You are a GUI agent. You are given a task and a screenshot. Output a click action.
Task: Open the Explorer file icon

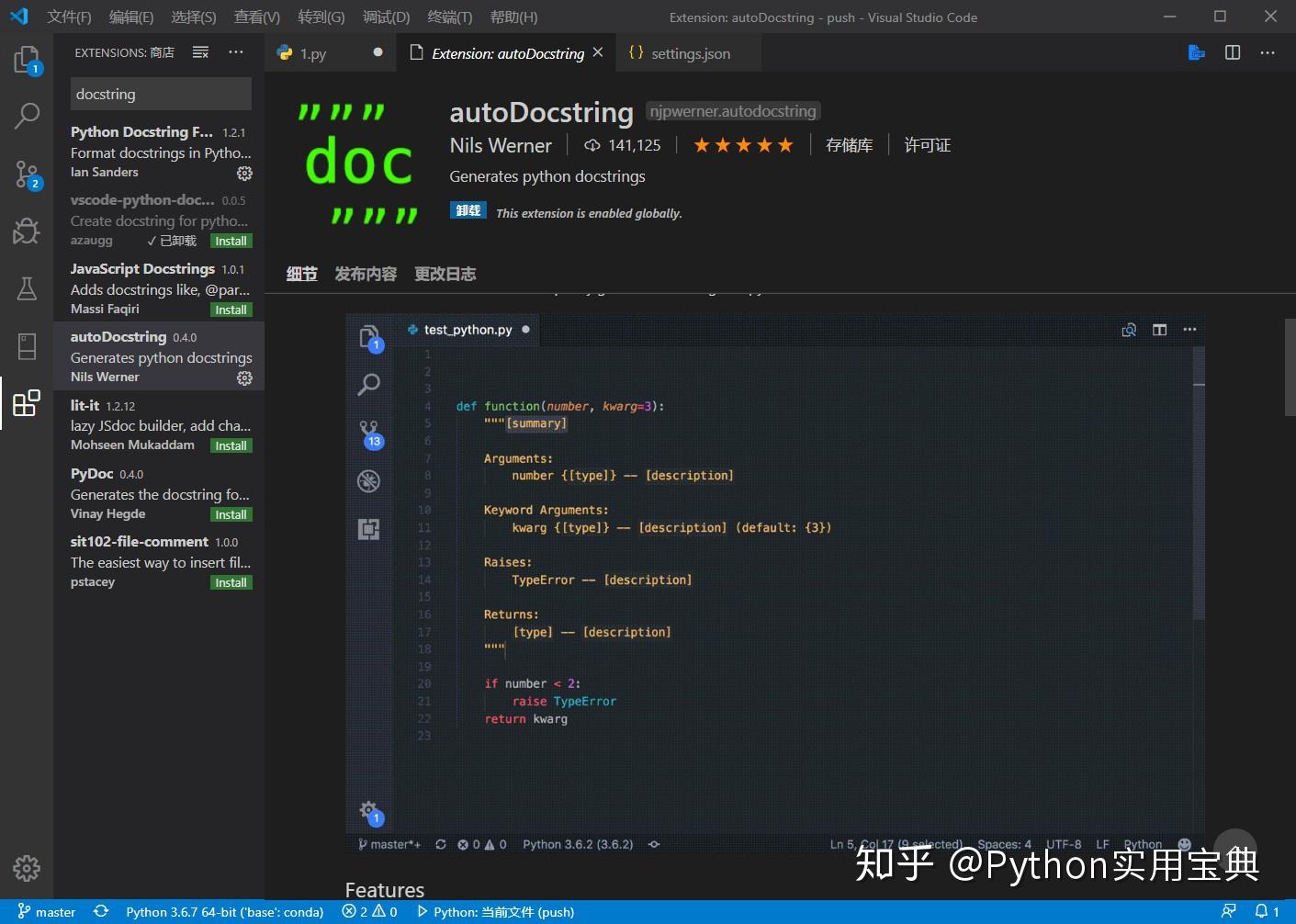[27, 58]
